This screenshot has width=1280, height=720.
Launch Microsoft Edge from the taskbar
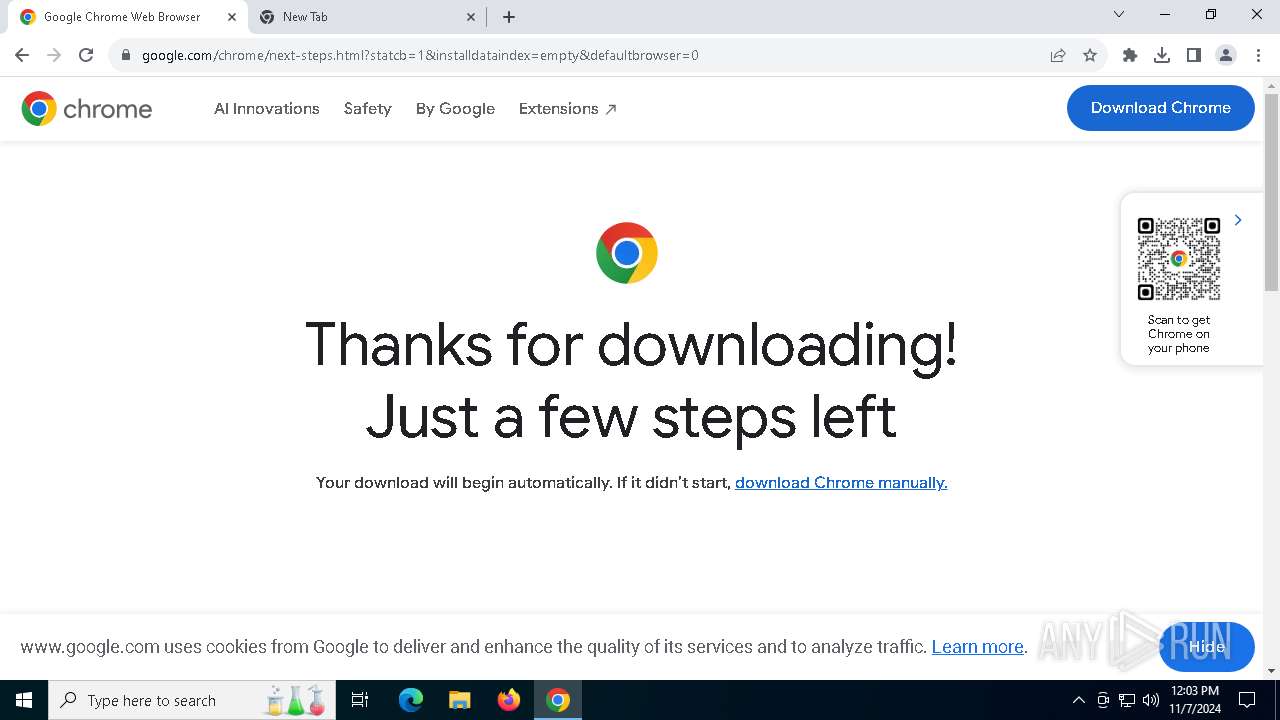tap(411, 700)
